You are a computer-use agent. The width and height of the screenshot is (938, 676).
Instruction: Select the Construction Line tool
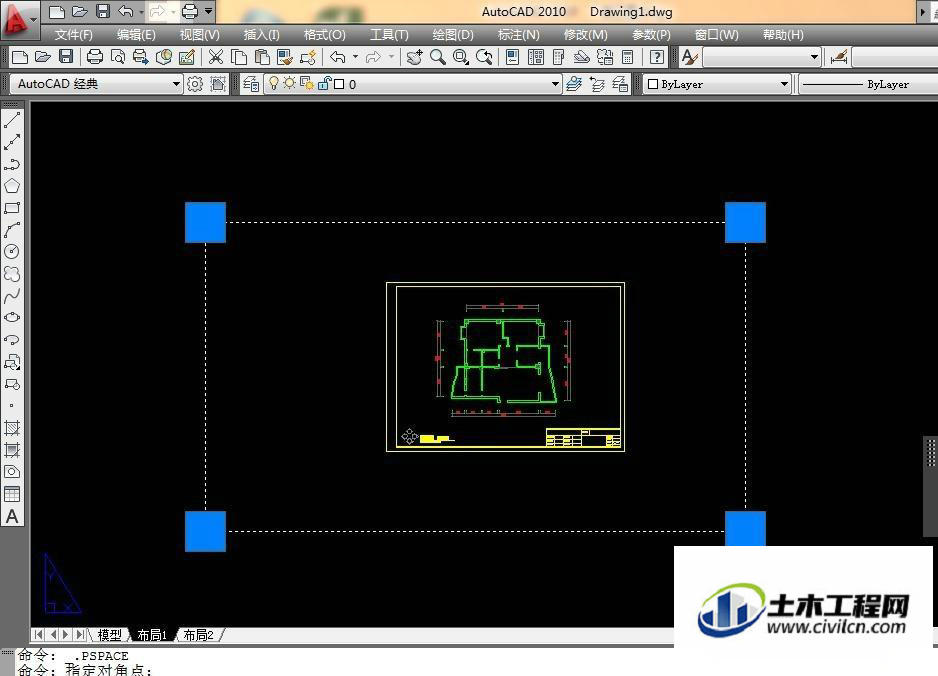click(x=12, y=142)
